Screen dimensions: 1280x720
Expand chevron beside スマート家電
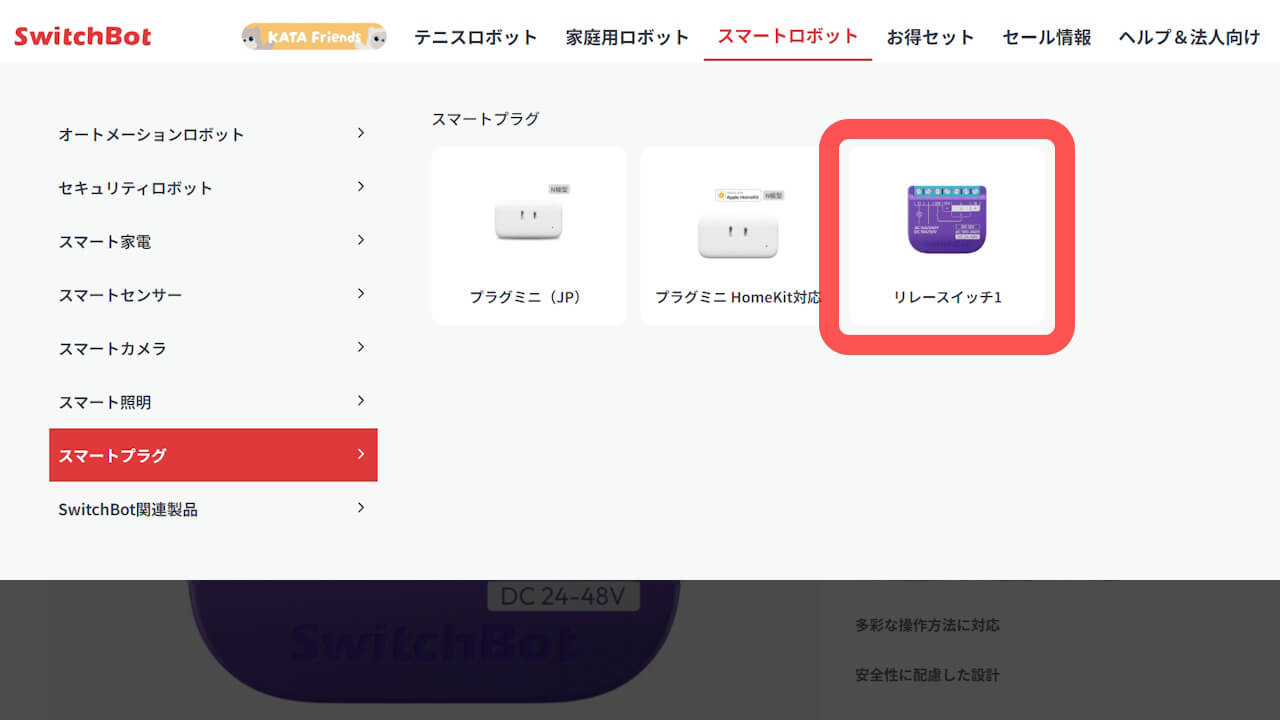[x=361, y=240]
